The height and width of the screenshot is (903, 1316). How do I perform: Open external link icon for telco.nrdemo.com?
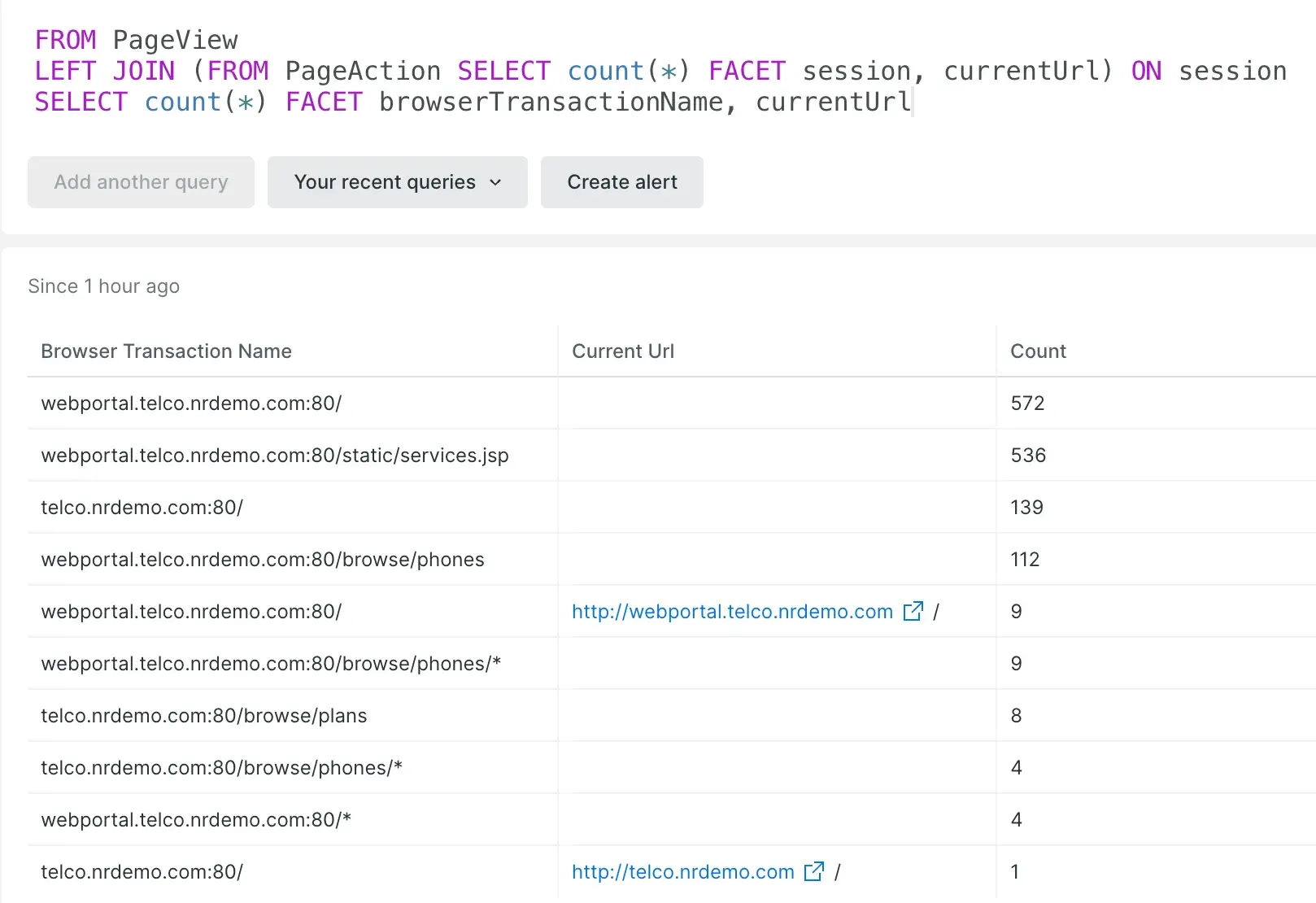pos(813,871)
